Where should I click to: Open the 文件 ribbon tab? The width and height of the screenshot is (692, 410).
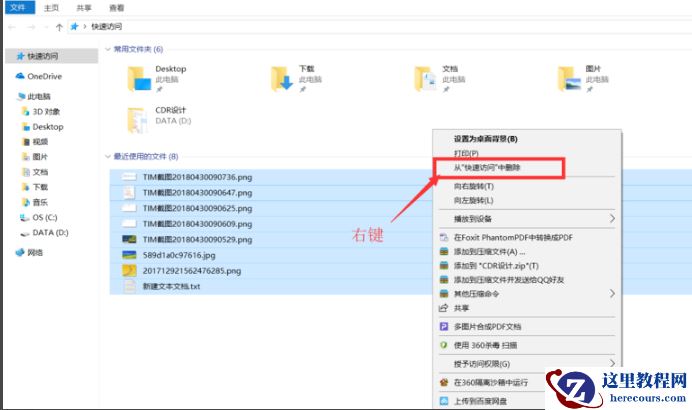19,7
